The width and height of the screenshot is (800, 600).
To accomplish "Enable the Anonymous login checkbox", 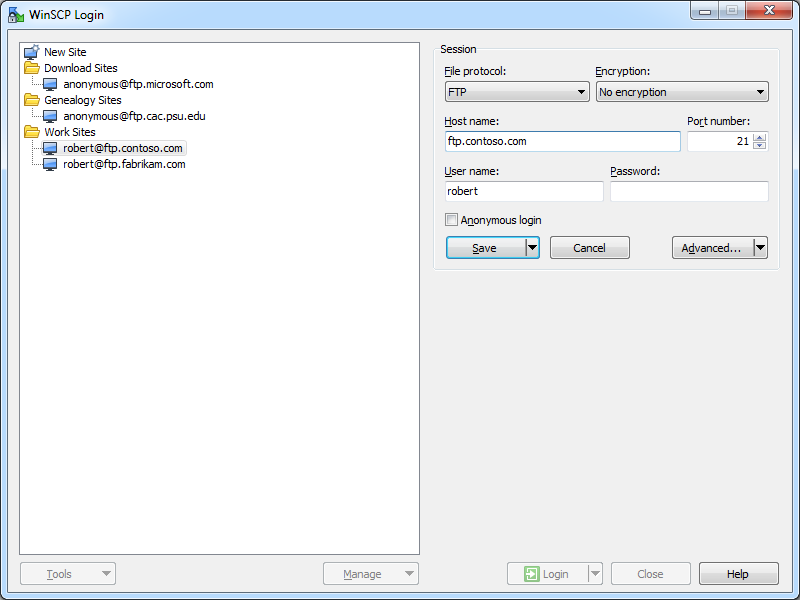I will [x=452, y=220].
